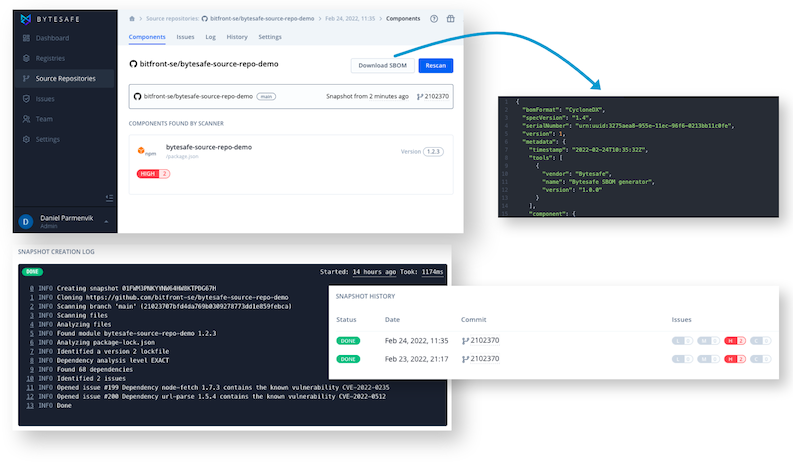The width and height of the screenshot is (793, 462).
Task: Click the Team people icon
Action: tap(26, 119)
